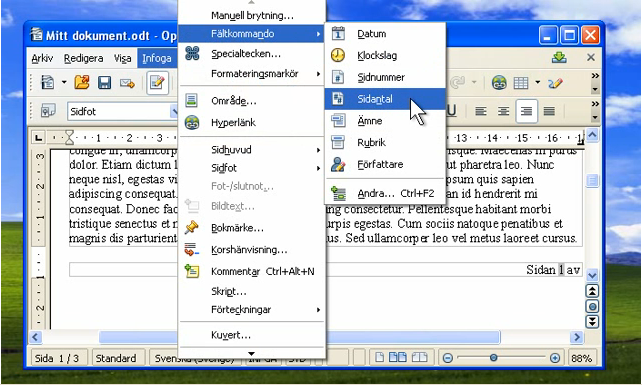Toggle Edit file mode icon
The width and height of the screenshot is (642, 385).
157,82
